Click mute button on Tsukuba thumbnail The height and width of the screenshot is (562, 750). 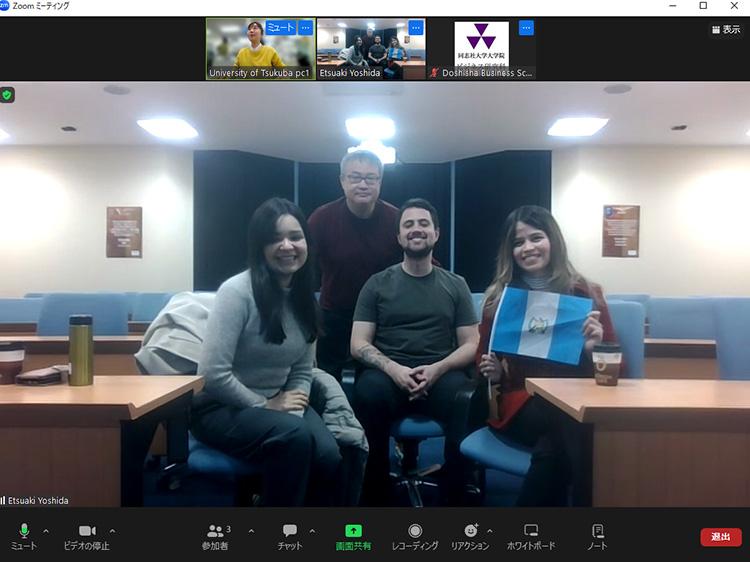click(279, 28)
